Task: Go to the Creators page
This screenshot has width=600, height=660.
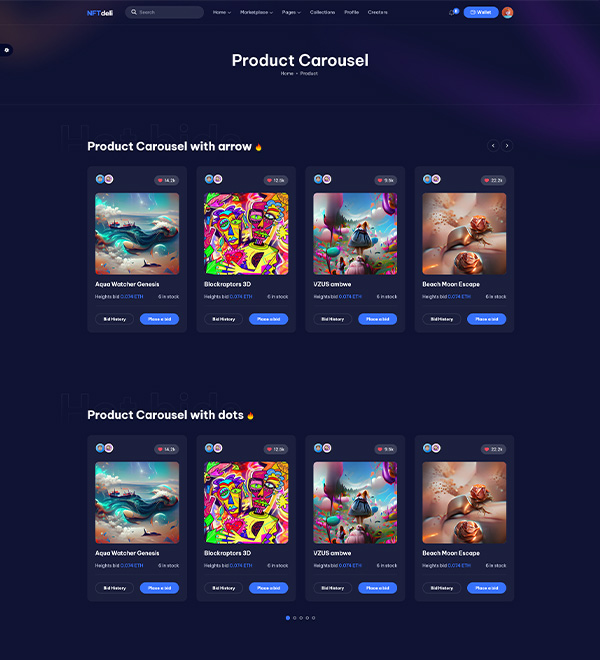Action: [x=377, y=12]
